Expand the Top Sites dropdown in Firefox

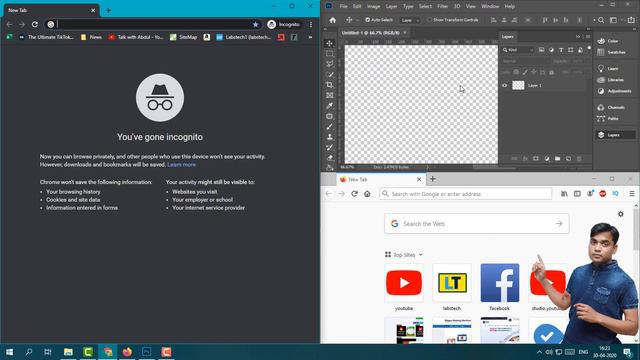pyautogui.click(x=421, y=255)
